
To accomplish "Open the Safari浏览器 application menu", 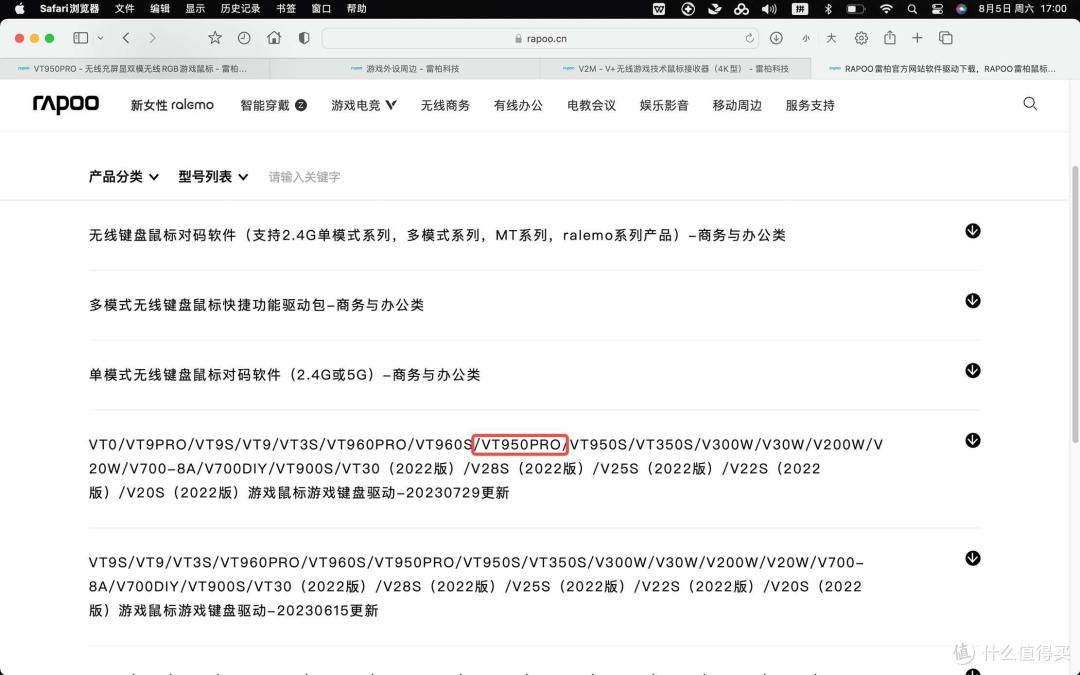I will [69, 9].
